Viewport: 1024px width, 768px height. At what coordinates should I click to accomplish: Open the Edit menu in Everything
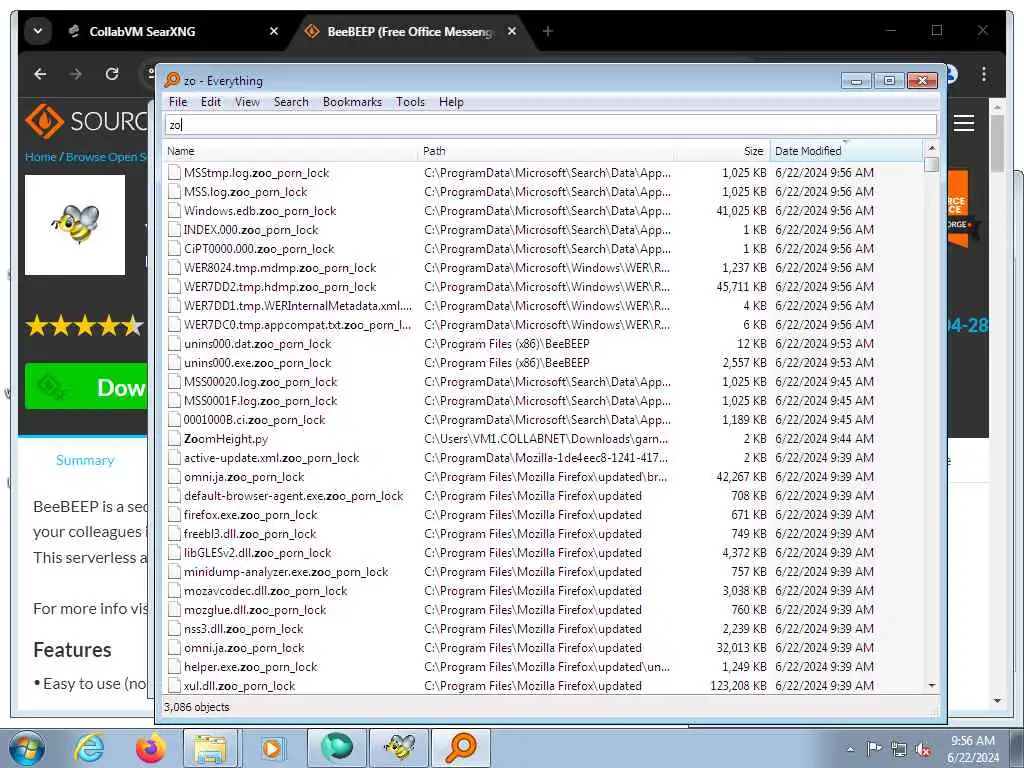click(x=210, y=102)
